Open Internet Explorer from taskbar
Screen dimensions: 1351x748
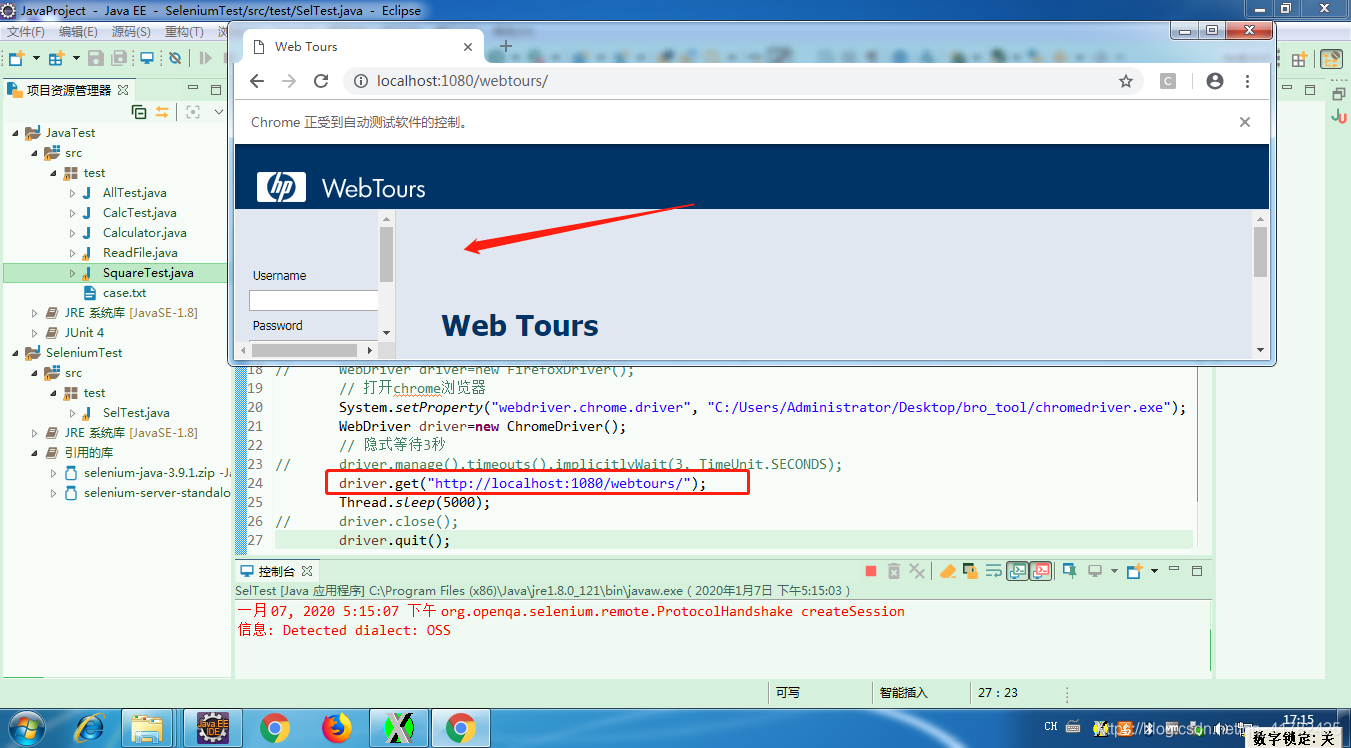[90, 727]
